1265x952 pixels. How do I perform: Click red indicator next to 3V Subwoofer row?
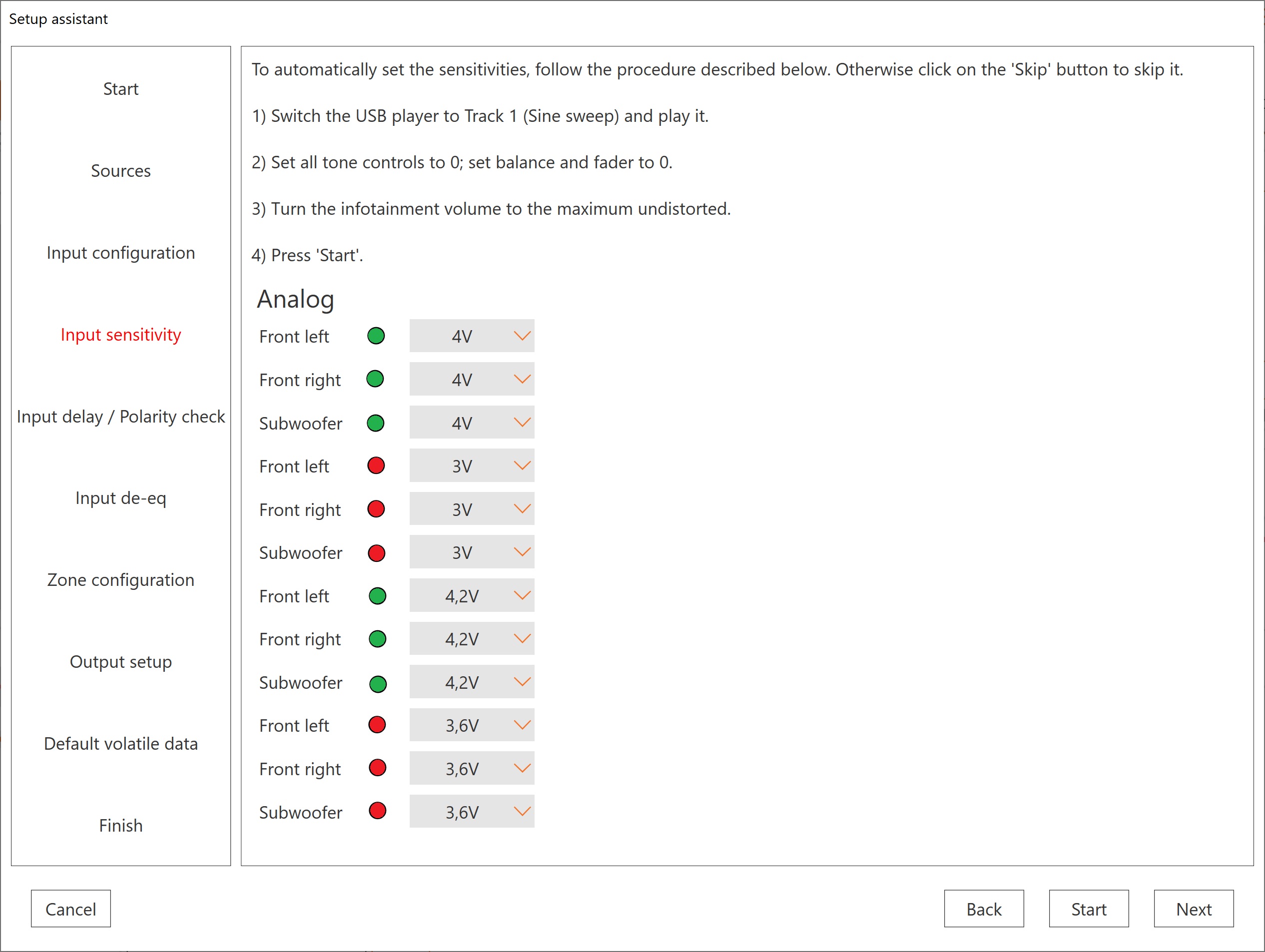coord(376,553)
